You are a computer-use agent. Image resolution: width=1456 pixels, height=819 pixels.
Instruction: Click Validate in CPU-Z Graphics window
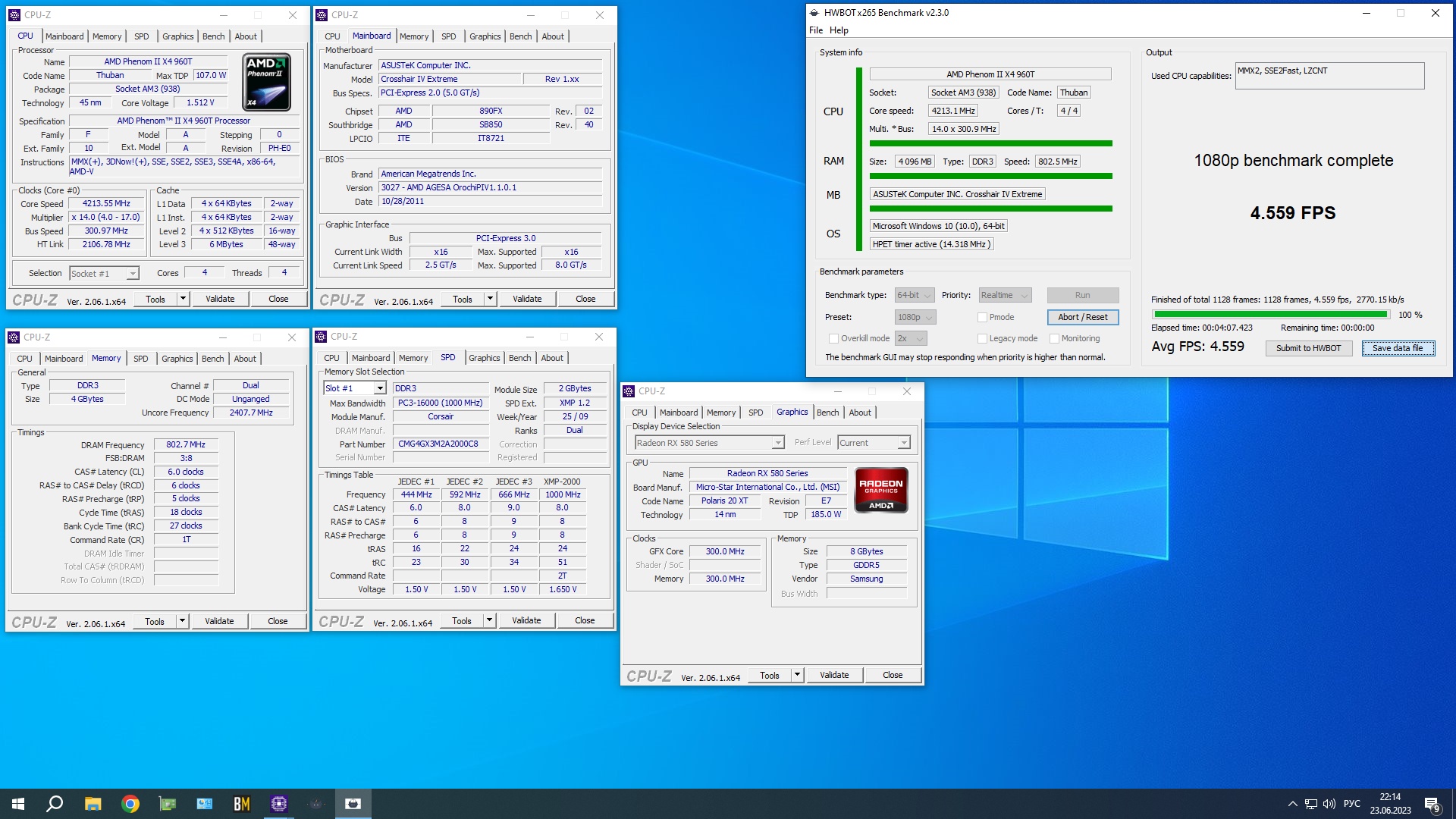(834, 675)
